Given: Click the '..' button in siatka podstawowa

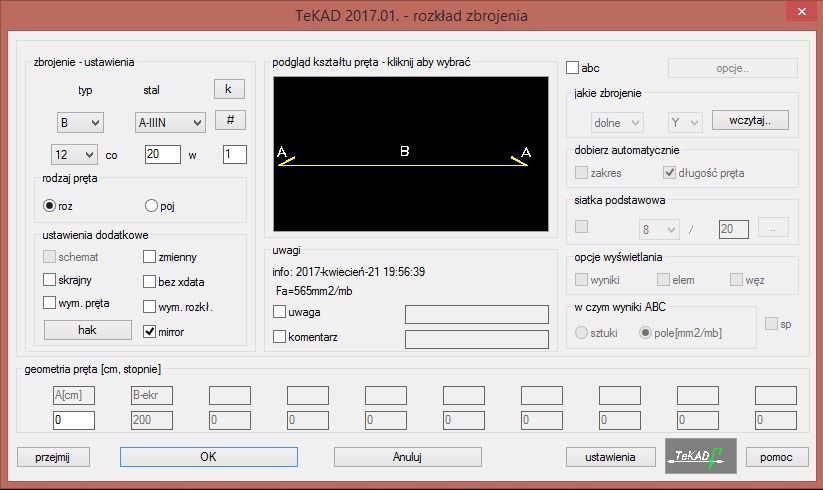Looking at the screenshot, I should 773,227.
